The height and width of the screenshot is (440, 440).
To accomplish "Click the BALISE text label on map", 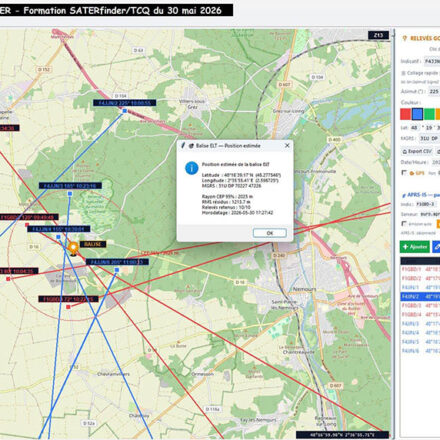I will [93, 244].
